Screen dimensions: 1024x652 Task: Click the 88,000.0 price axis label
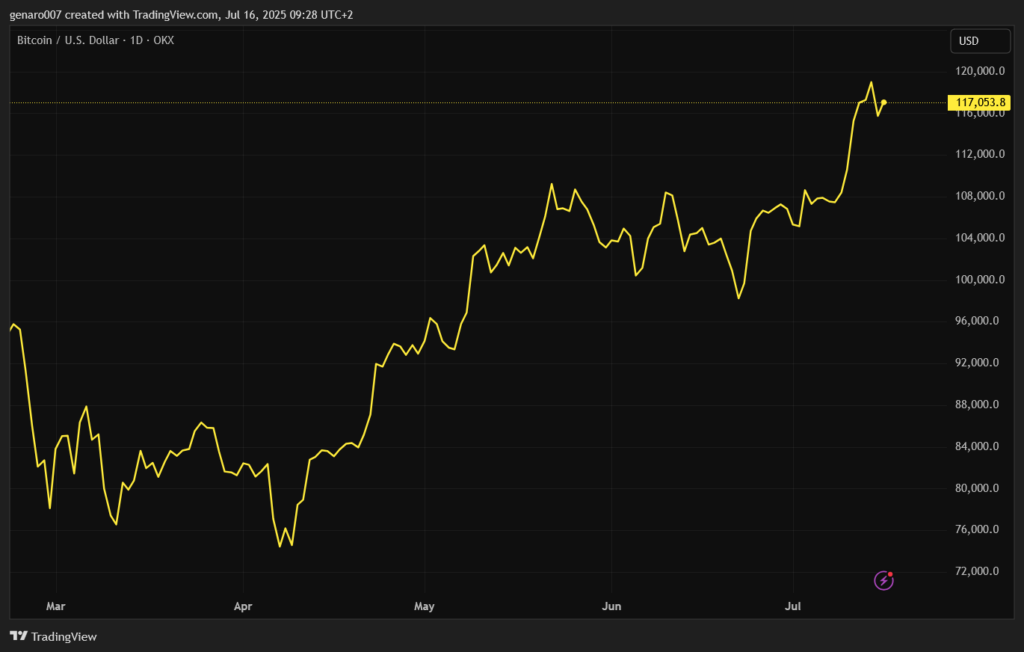981,405
